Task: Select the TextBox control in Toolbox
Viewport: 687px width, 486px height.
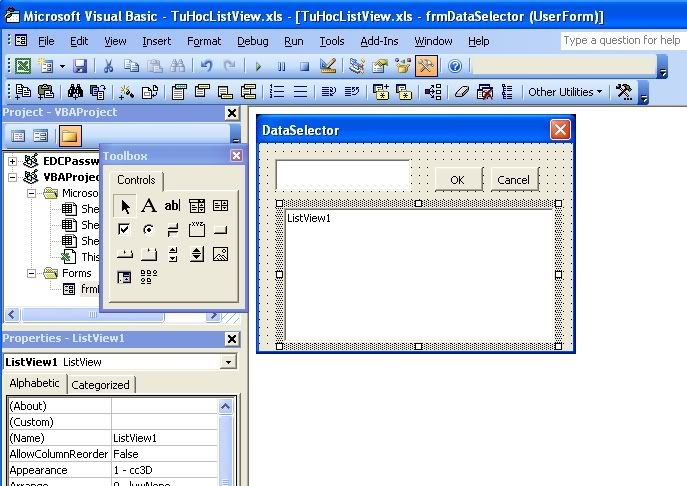Action: [172, 206]
